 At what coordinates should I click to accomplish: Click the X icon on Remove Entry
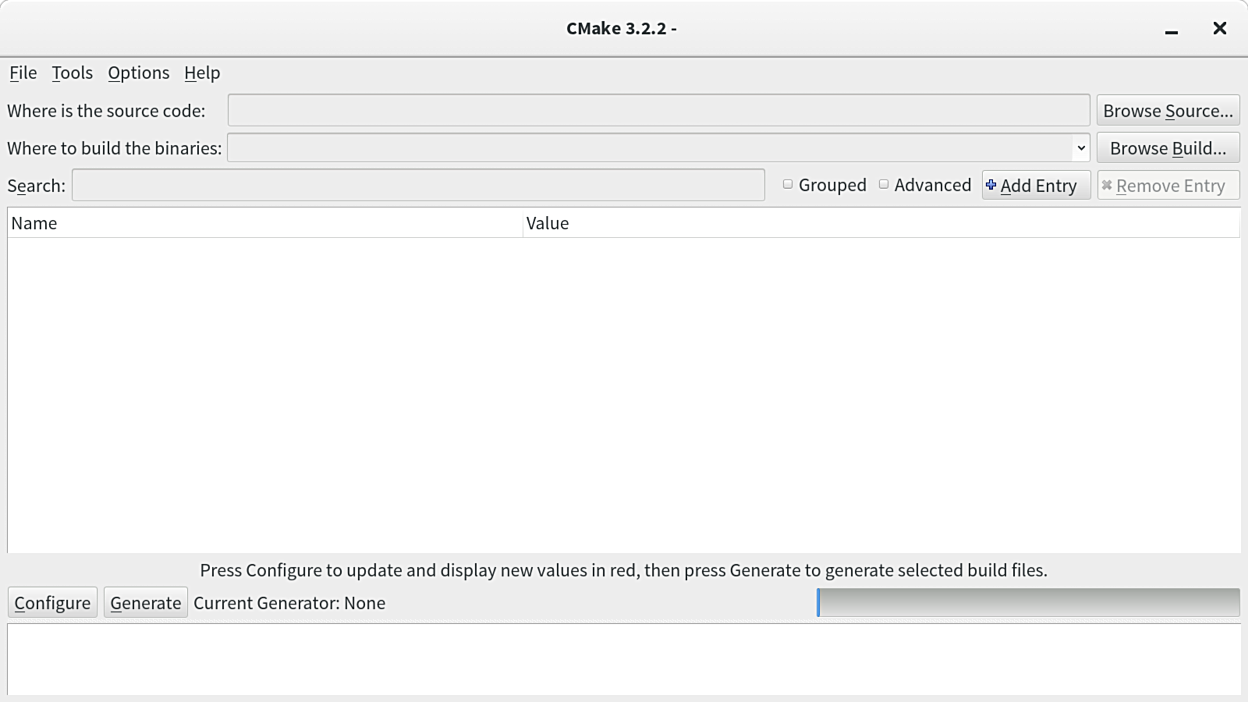pos(1107,185)
